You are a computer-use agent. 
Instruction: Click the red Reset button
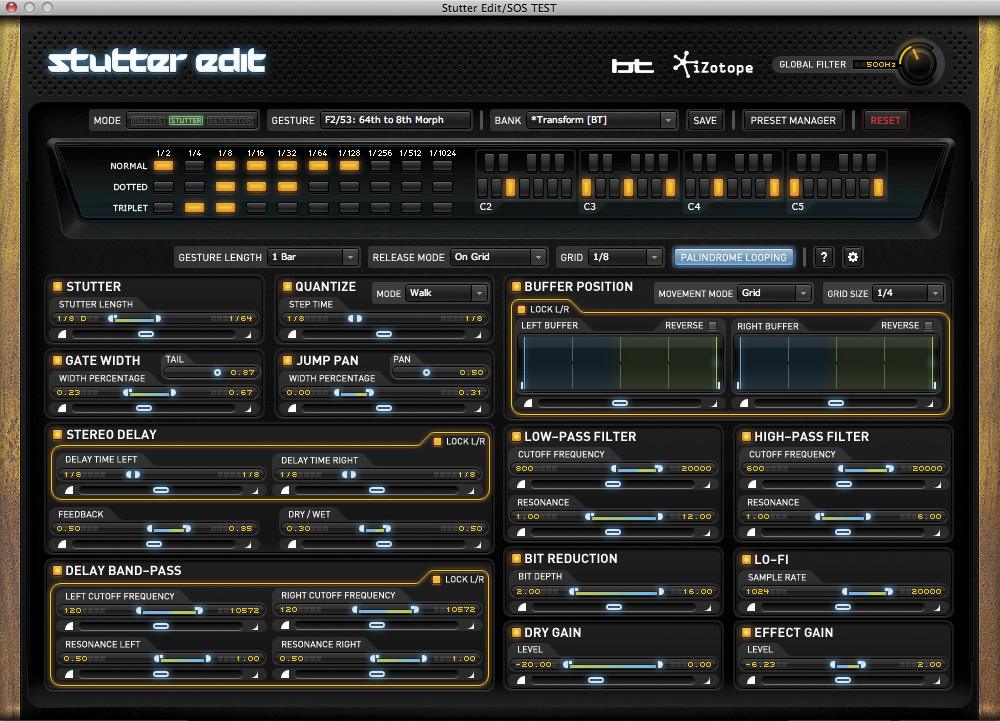(x=885, y=120)
